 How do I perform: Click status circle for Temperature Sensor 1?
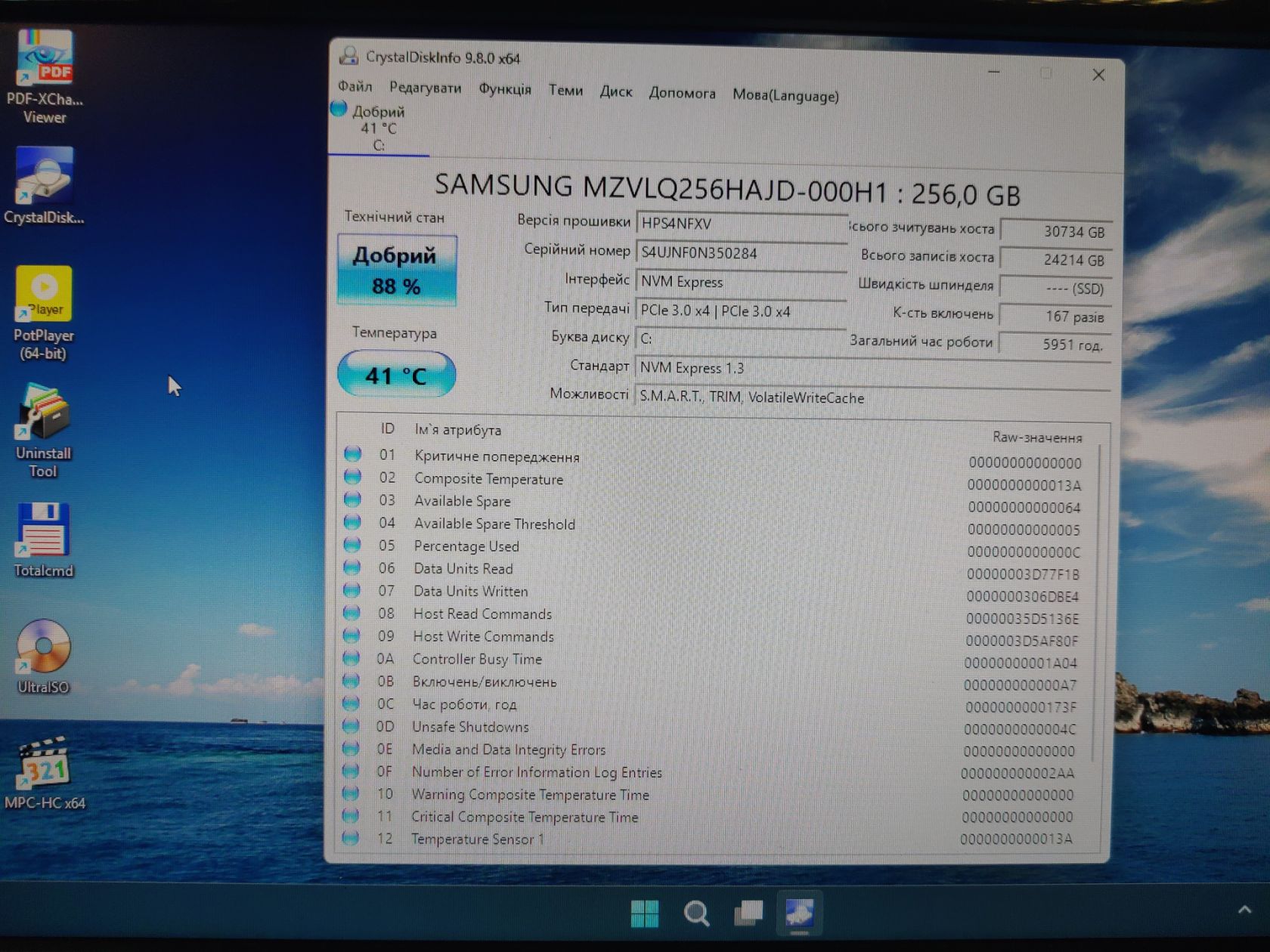(x=350, y=837)
